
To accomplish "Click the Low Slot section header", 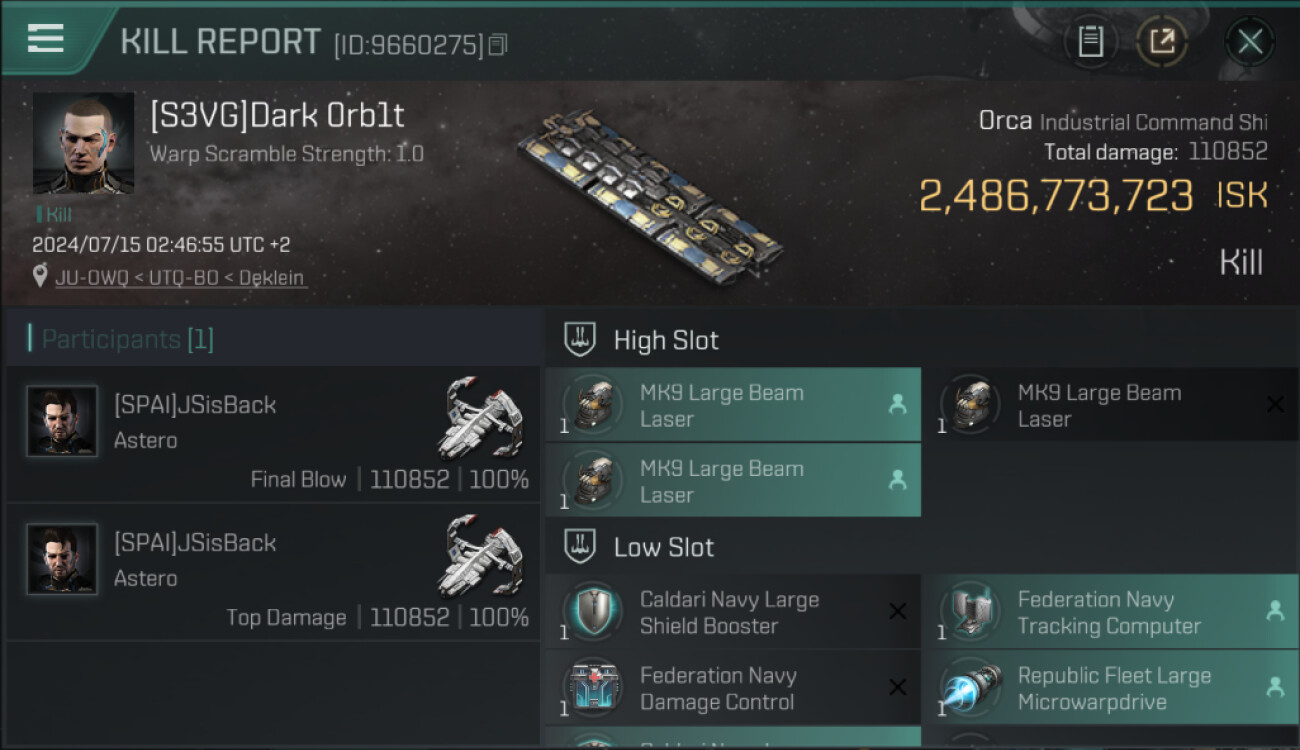I will point(663,547).
